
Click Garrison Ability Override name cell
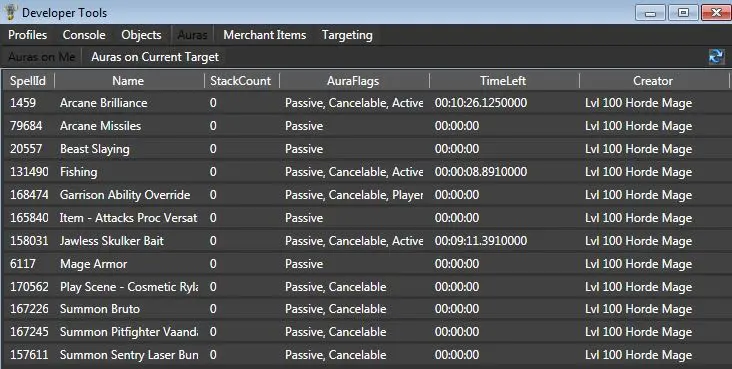[x=125, y=195]
